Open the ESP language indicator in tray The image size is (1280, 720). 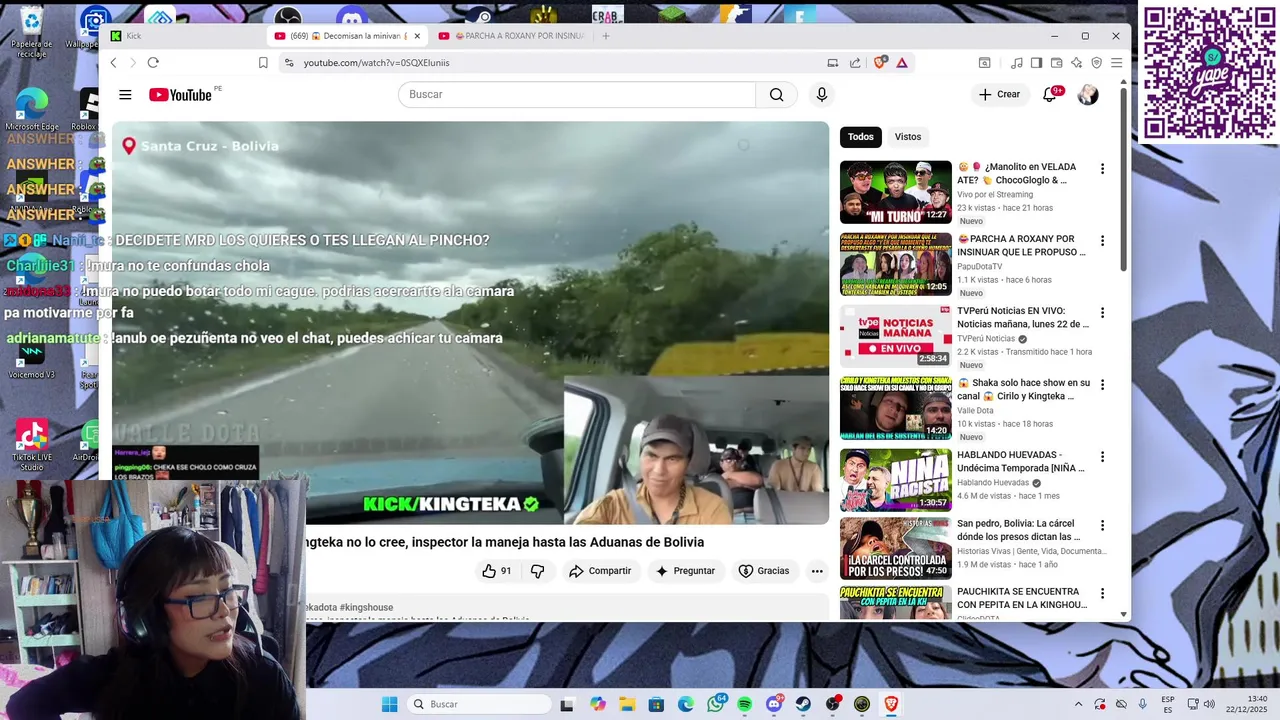click(x=1168, y=704)
